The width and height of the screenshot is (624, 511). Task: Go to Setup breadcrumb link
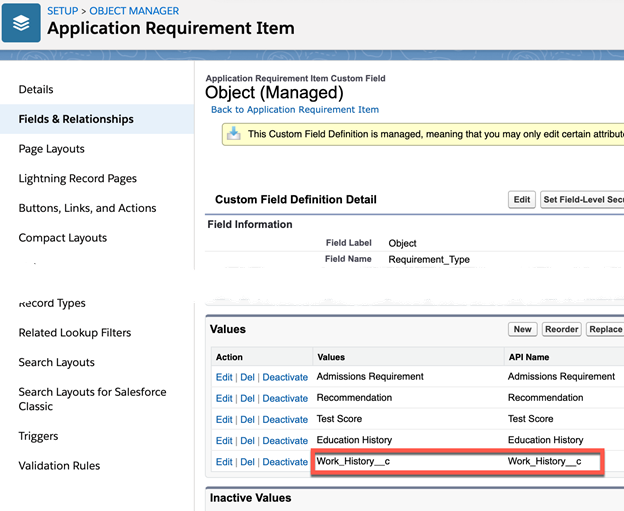(63, 11)
